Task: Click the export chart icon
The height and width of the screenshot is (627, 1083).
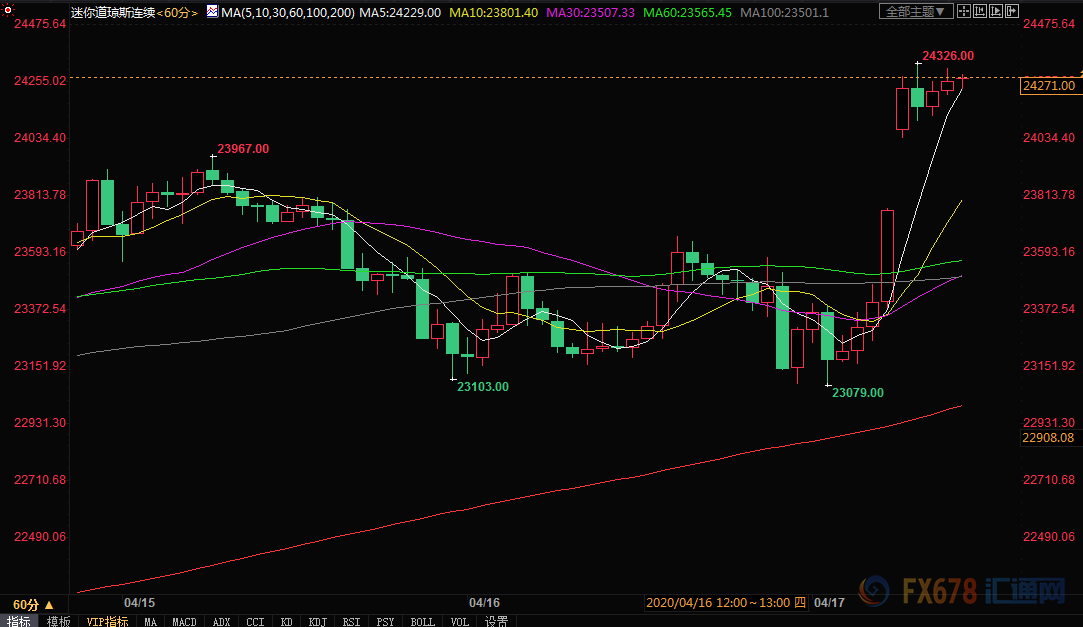Action: coord(1012,11)
